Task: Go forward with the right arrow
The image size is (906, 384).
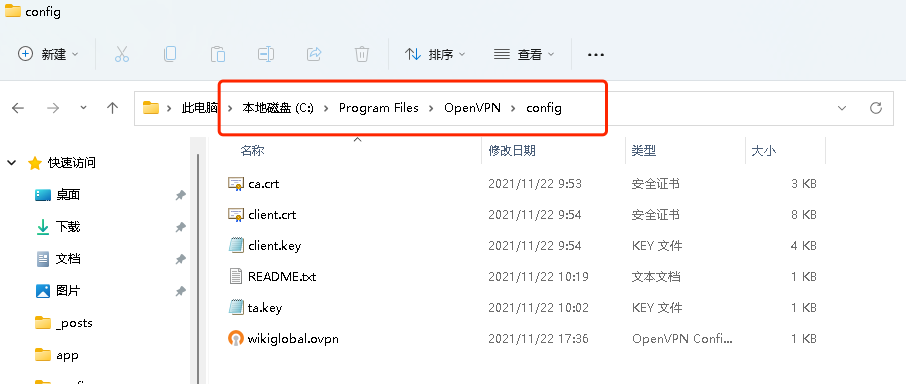Action: pyautogui.click(x=53, y=108)
